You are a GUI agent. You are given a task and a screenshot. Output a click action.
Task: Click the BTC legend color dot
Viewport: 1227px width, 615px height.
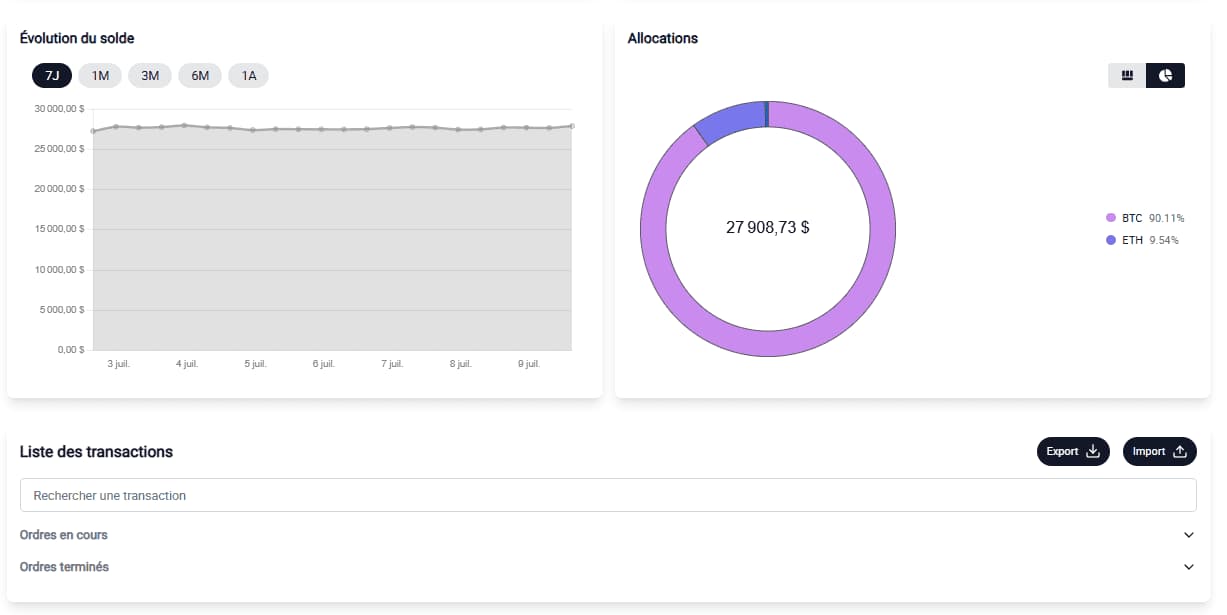click(1111, 218)
